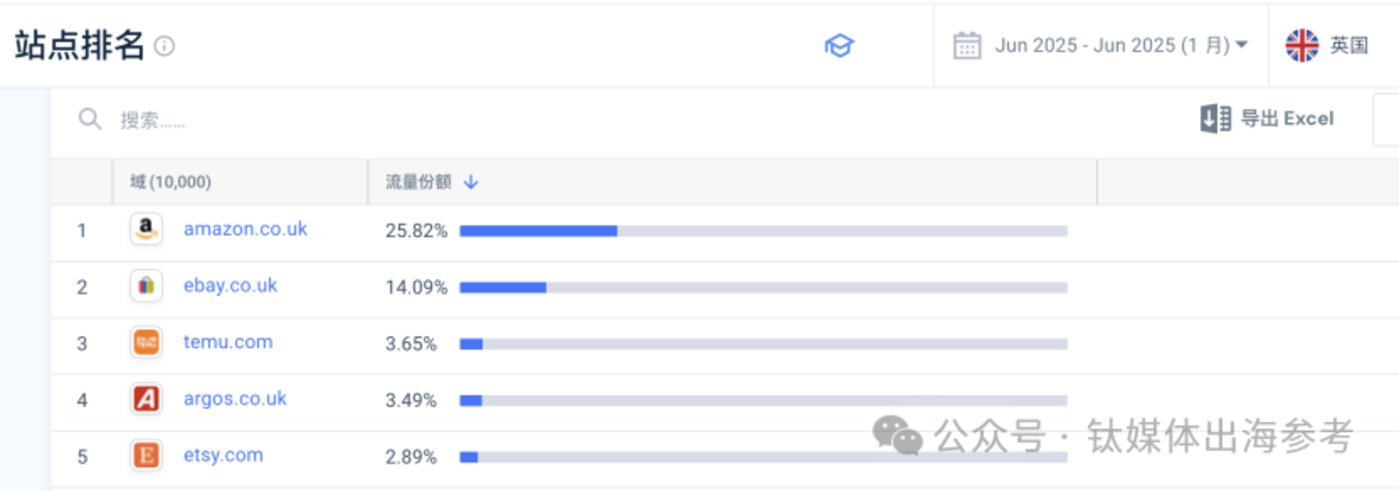Click the info icon beside 站点排名
The height and width of the screenshot is (491, 1399).
click(x=165, y=46)
